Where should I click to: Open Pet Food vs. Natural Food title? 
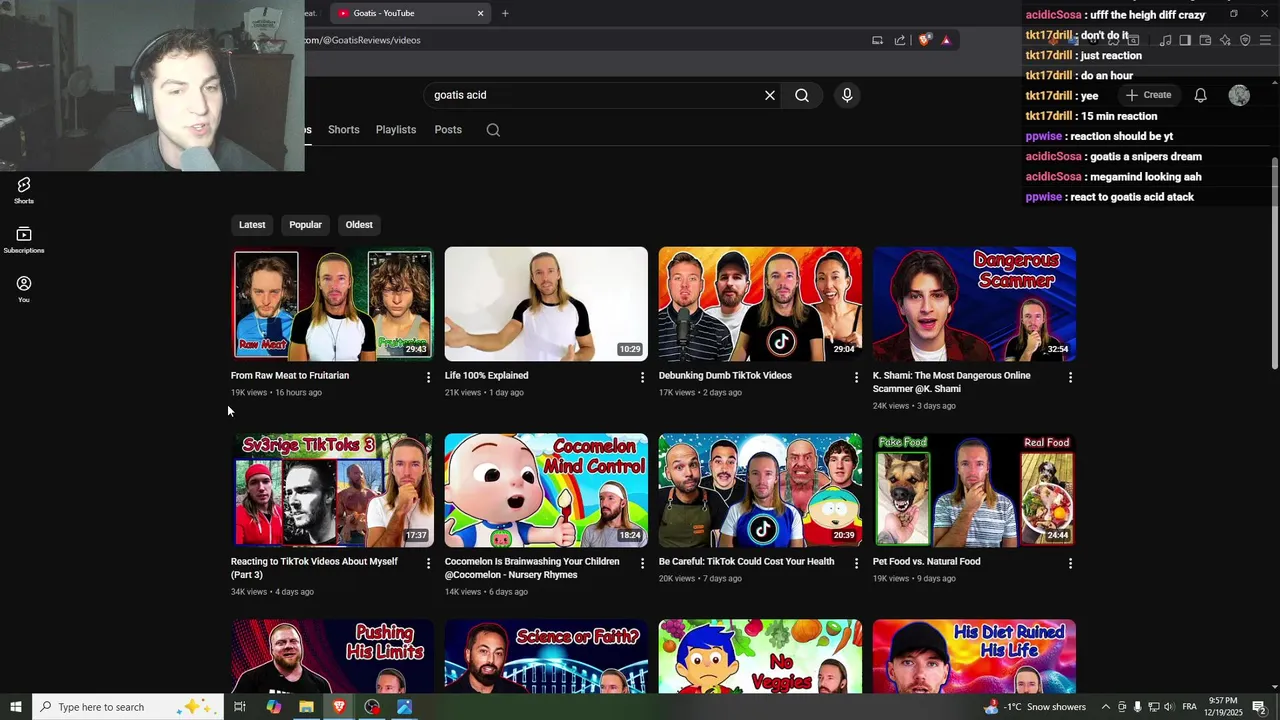(x=927, y=562)
